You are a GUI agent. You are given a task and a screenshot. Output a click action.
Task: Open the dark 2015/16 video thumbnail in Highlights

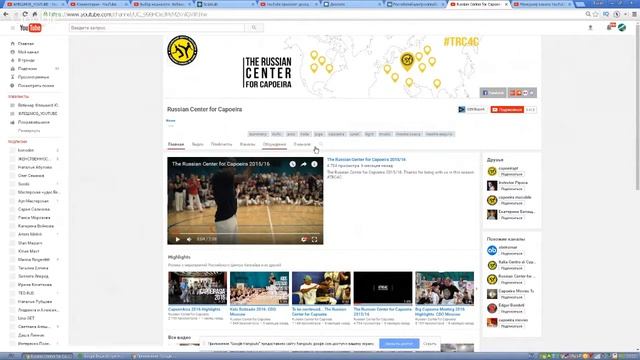(383, 288)
